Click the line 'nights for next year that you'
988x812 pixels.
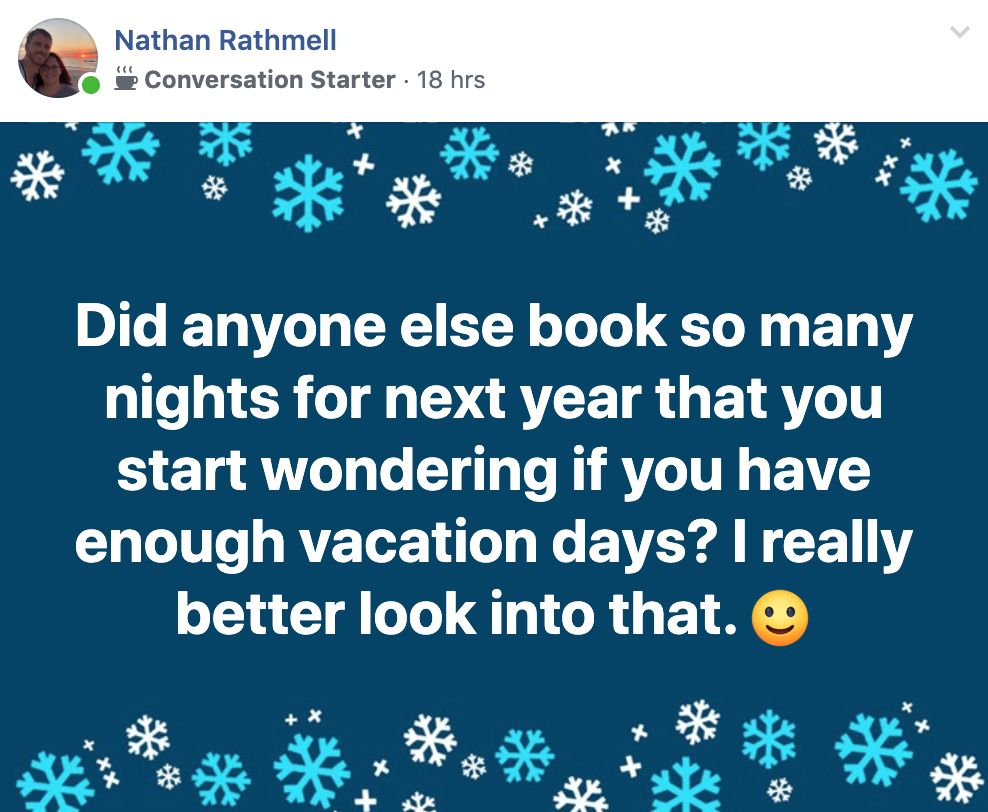494,399
